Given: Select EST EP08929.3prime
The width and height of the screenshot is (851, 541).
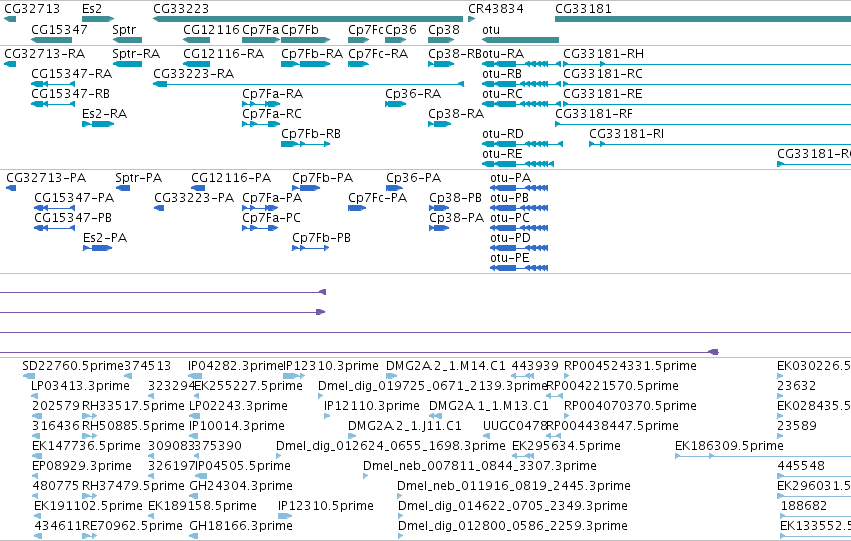Looking at the screenshot, I should click(x=36, y=476).
